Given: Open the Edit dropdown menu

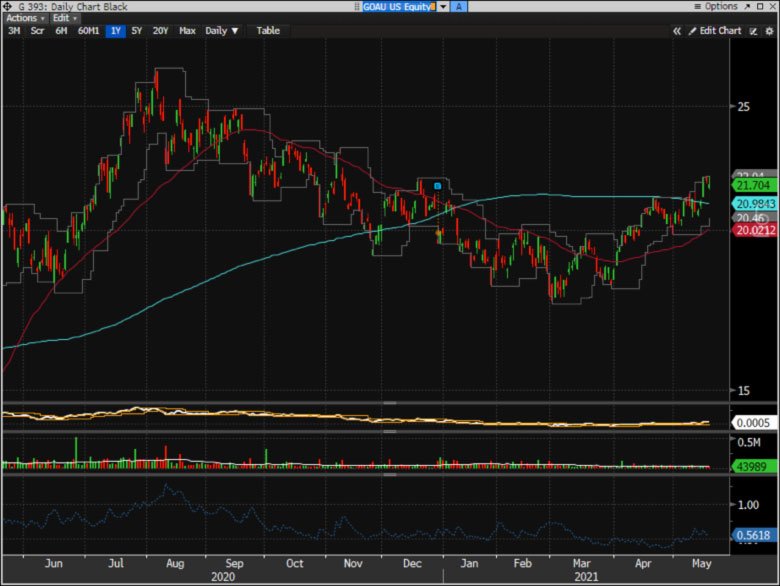Looking at the screenshot, I should (x=65, y=18).
